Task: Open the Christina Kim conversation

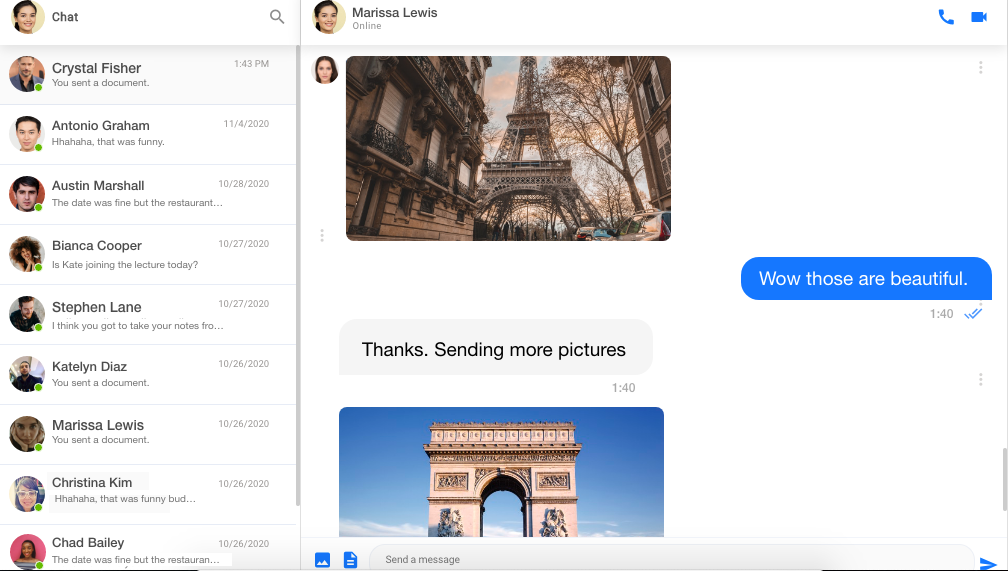Action: point(148,494)
